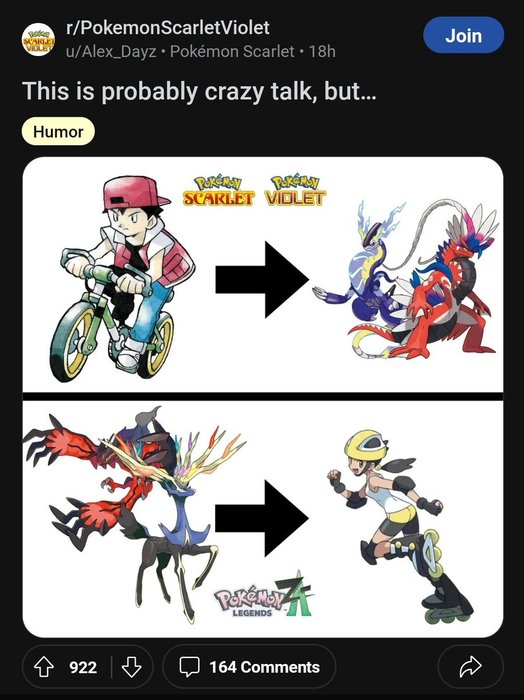Downvote the post
Image resolution: width=524 pixels, height=700 pixels.
coord(131,667)
